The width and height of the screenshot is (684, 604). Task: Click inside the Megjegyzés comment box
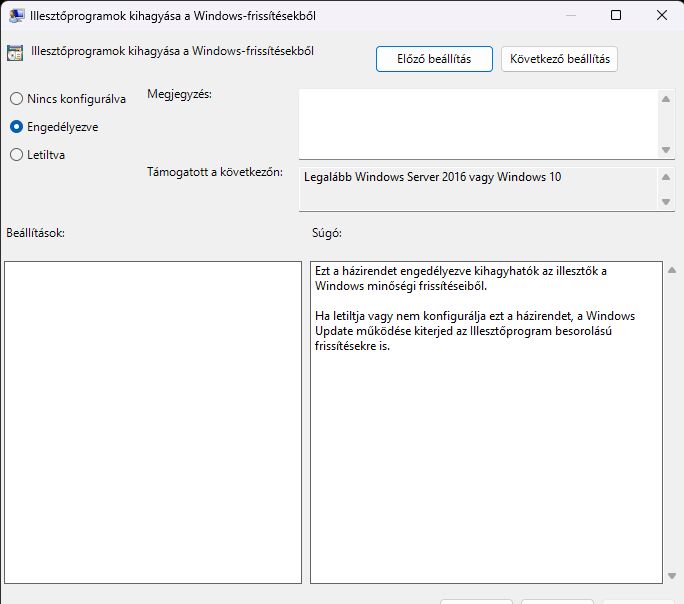(478, 124)
